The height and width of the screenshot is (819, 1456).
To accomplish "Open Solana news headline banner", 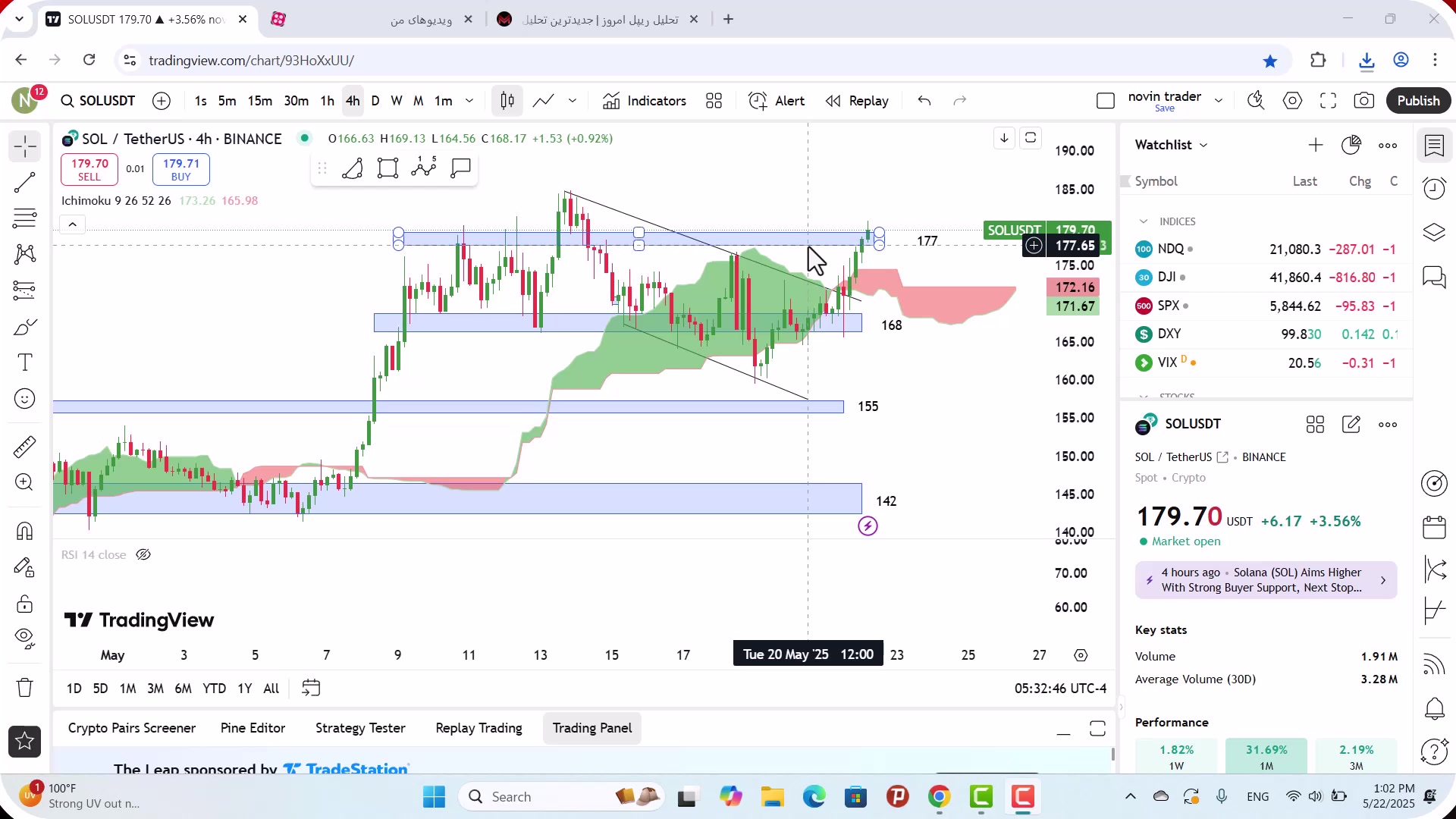I will pos(1266,580).
